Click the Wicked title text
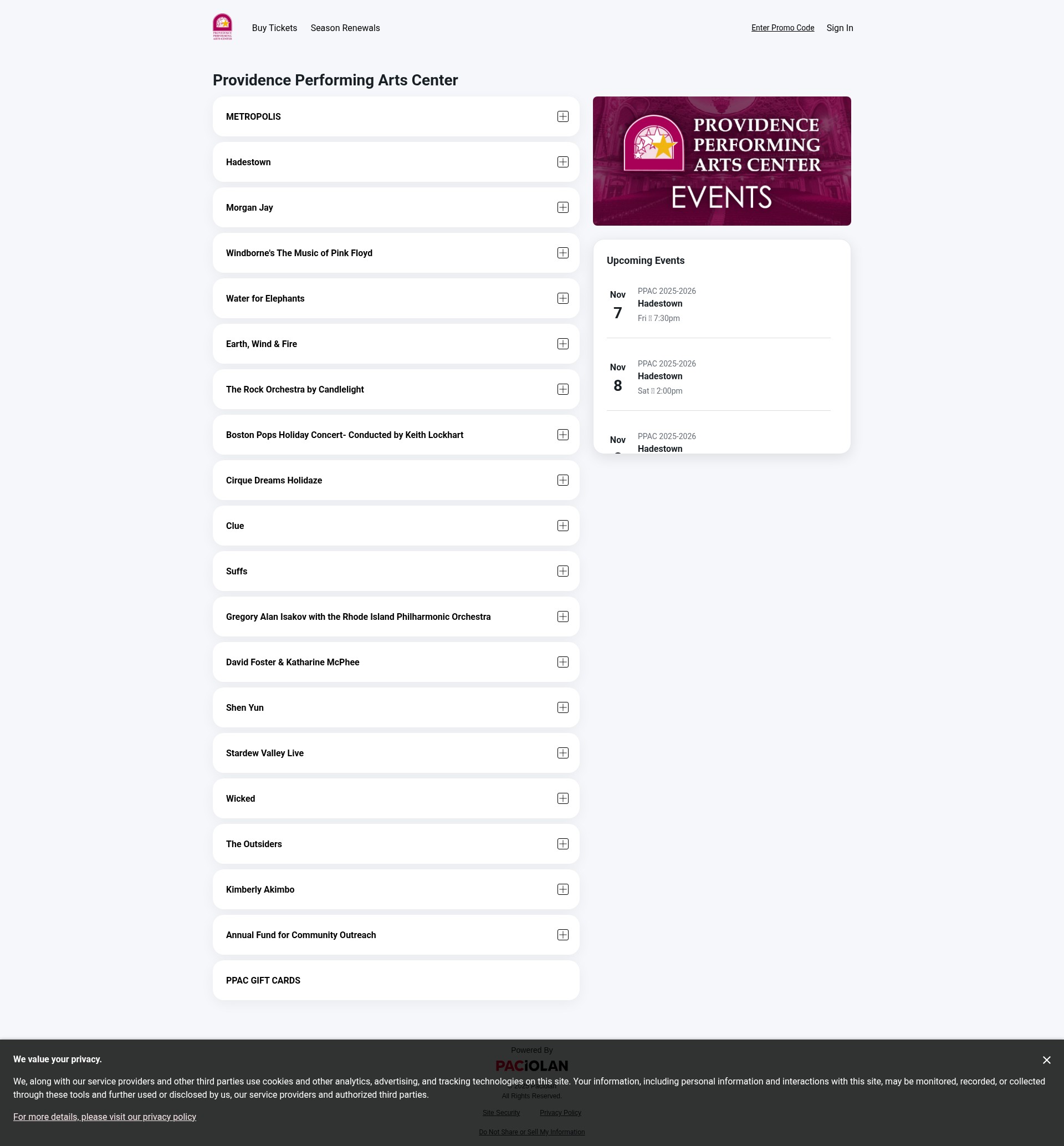Image resolution: width=1064 pixels, height=1146 pixels. 240,799
